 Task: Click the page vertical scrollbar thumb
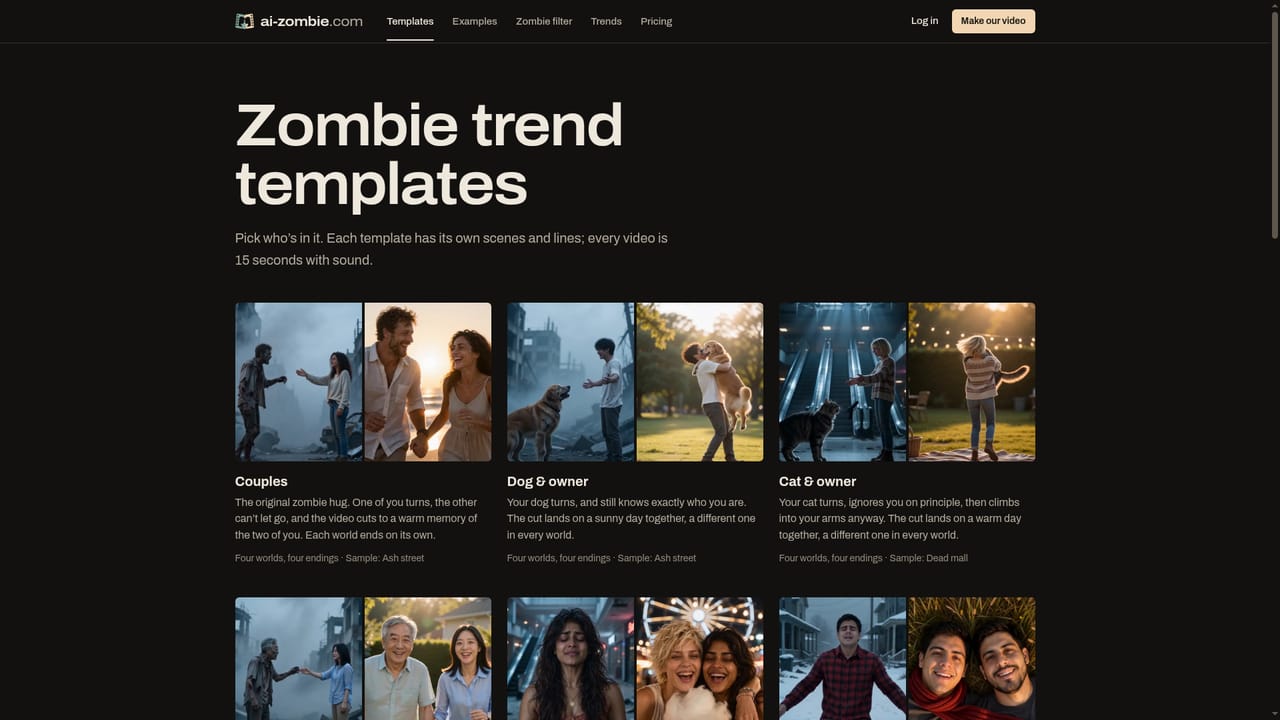click(x=1274, y=125)
